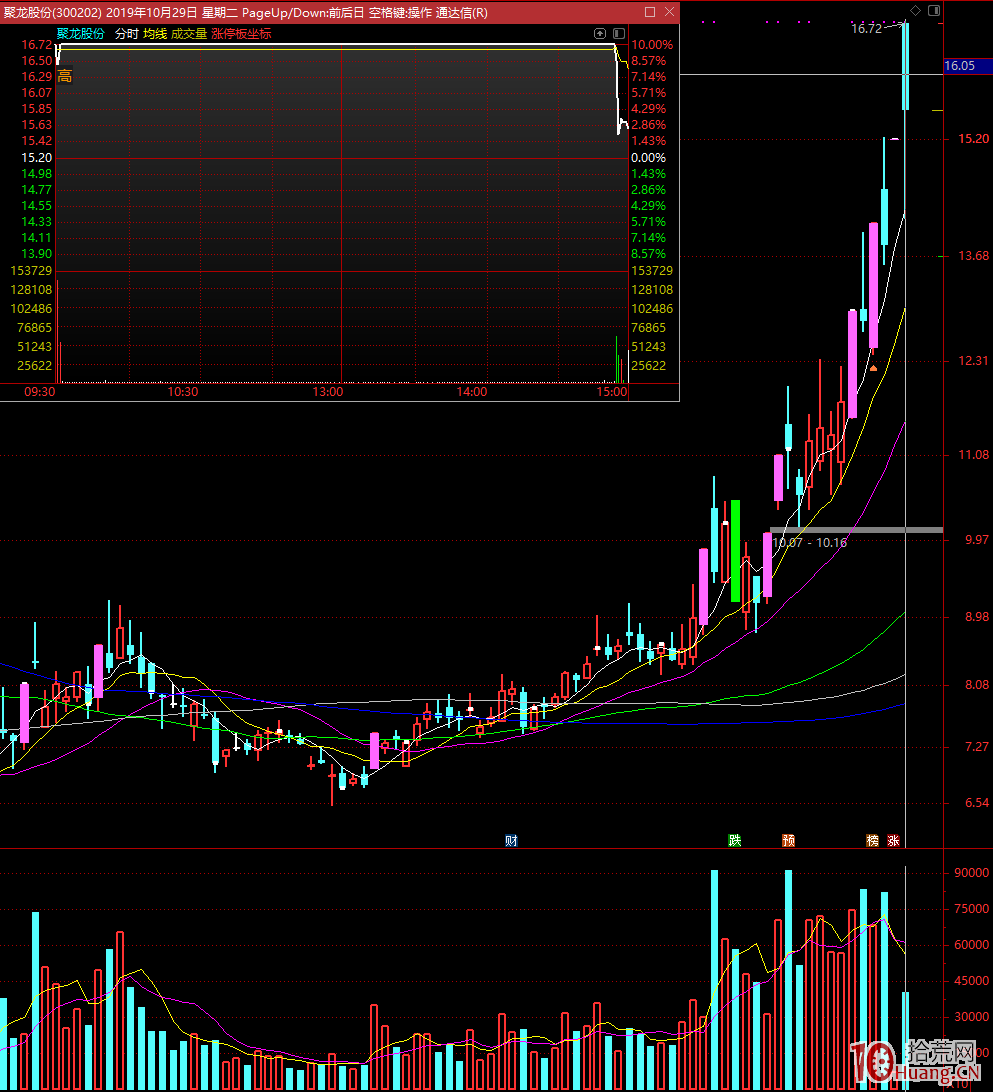Click the 16.05 price tag on axis
This screenshot has width=993, height=1092.
959,66
